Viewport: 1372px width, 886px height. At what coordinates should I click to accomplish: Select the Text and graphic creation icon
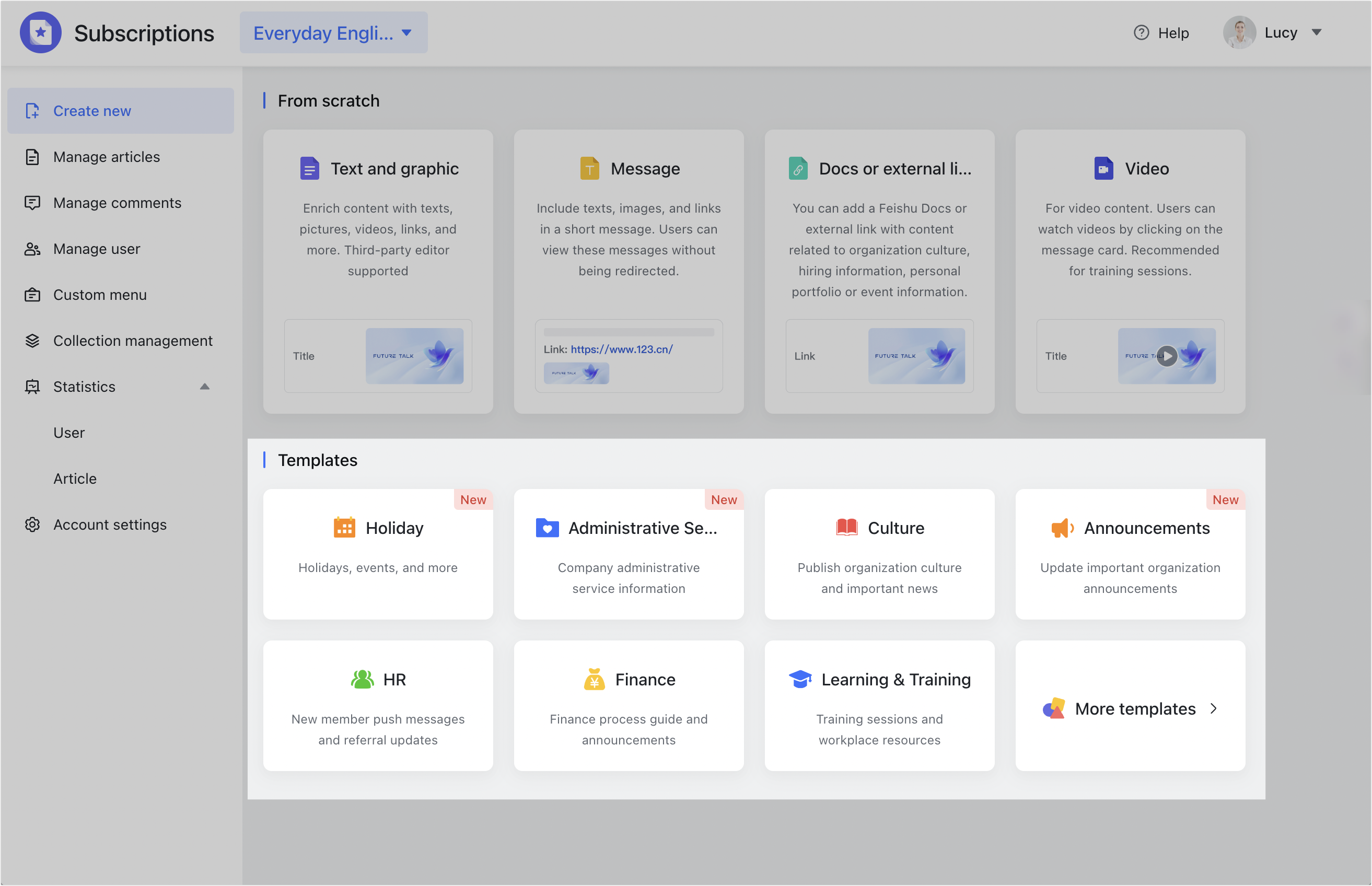309,168
